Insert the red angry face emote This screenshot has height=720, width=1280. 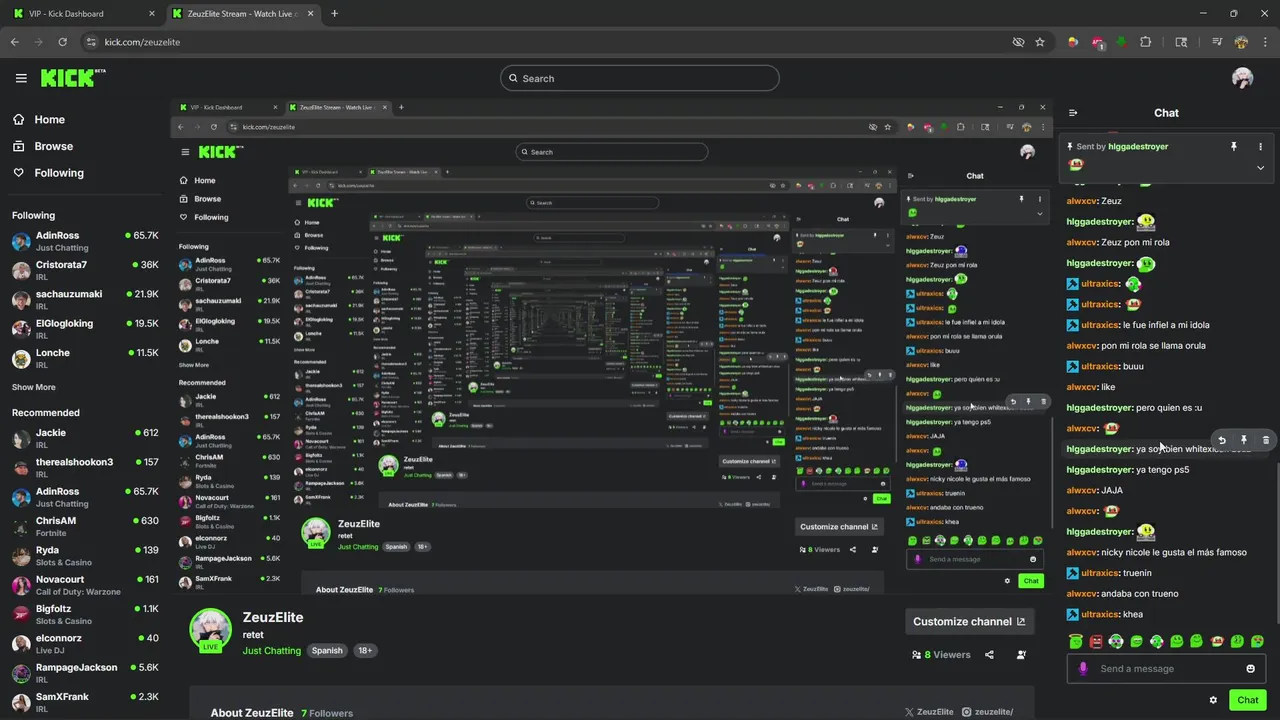coord(1096,641)
